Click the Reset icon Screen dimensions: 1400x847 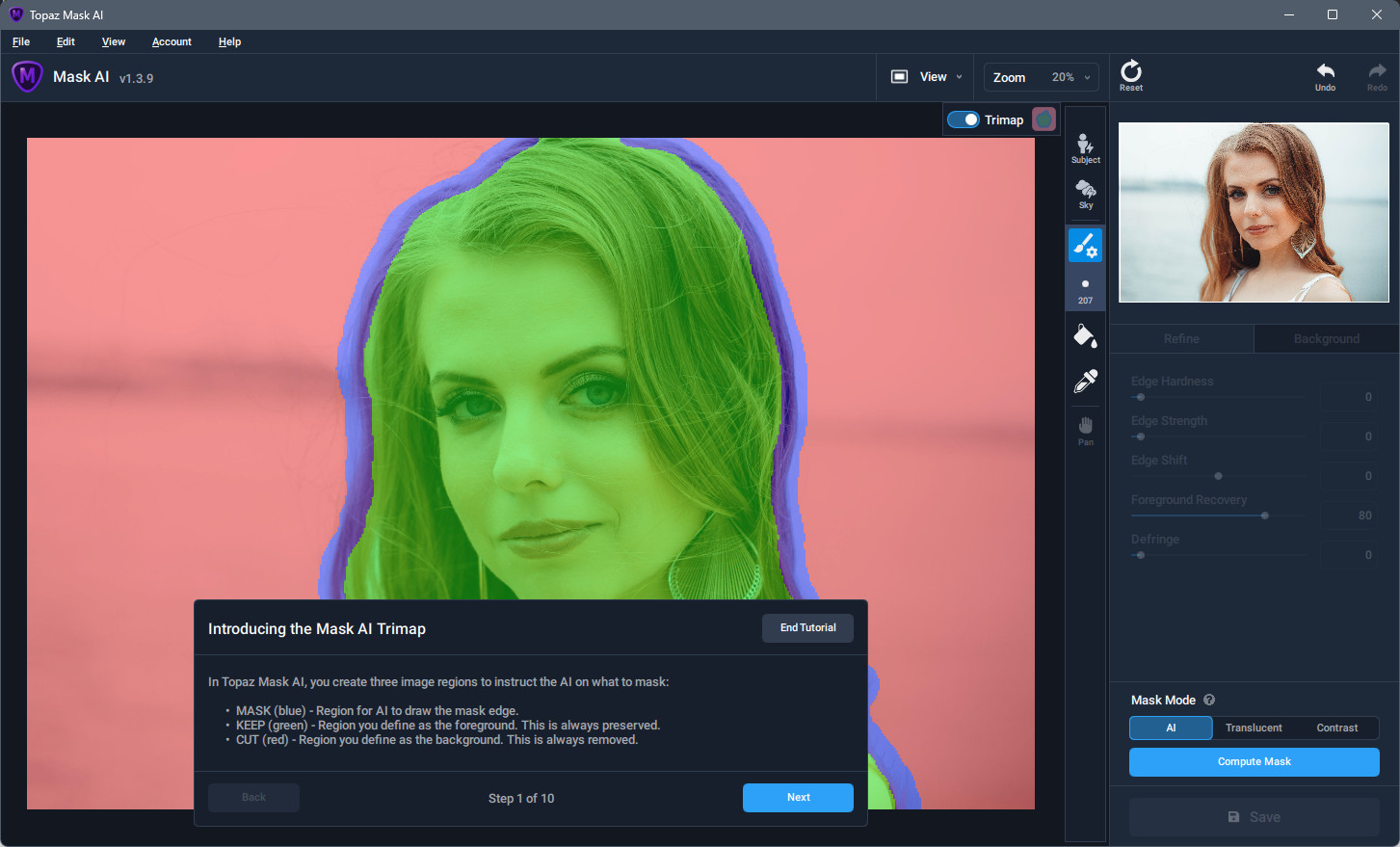1131,77
